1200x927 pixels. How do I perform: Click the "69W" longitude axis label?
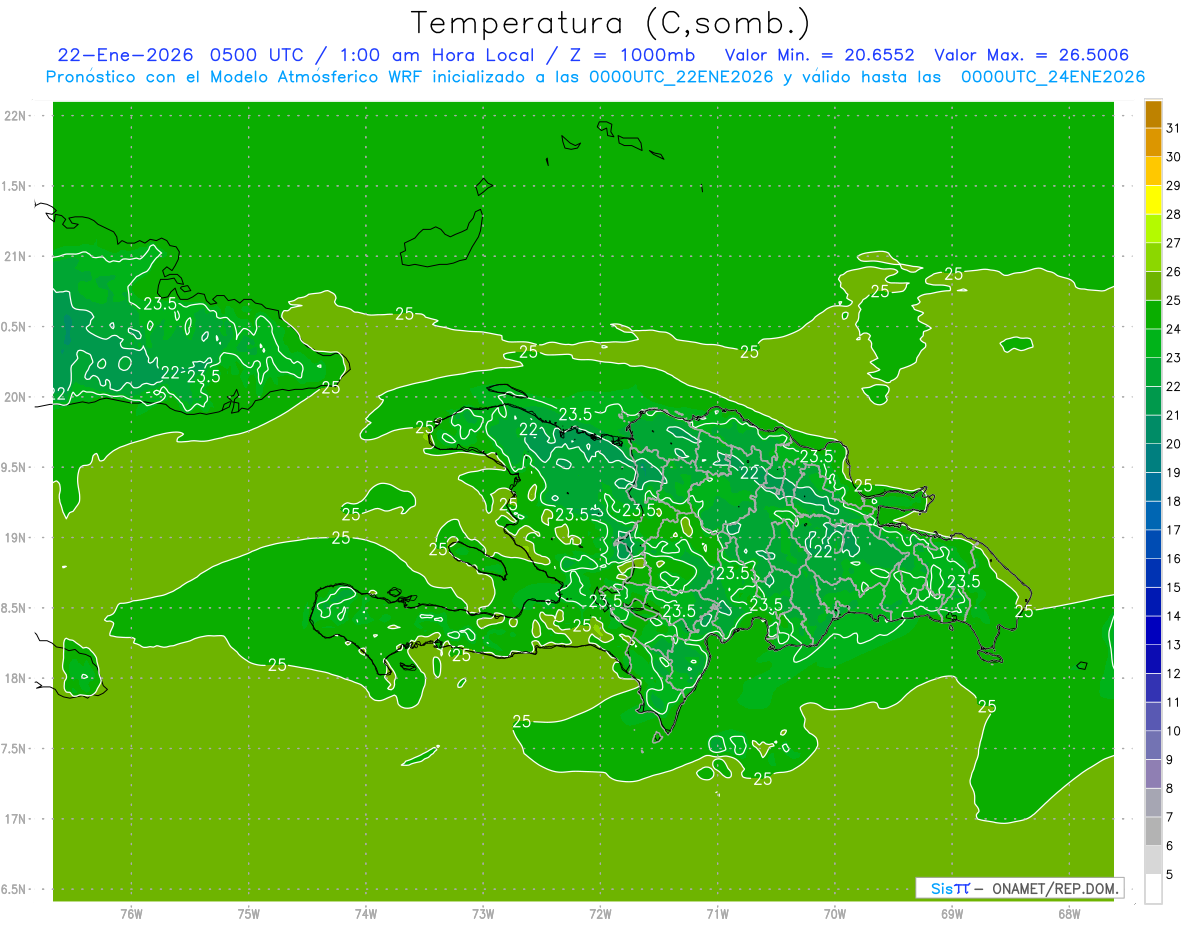tap(951, 913)
